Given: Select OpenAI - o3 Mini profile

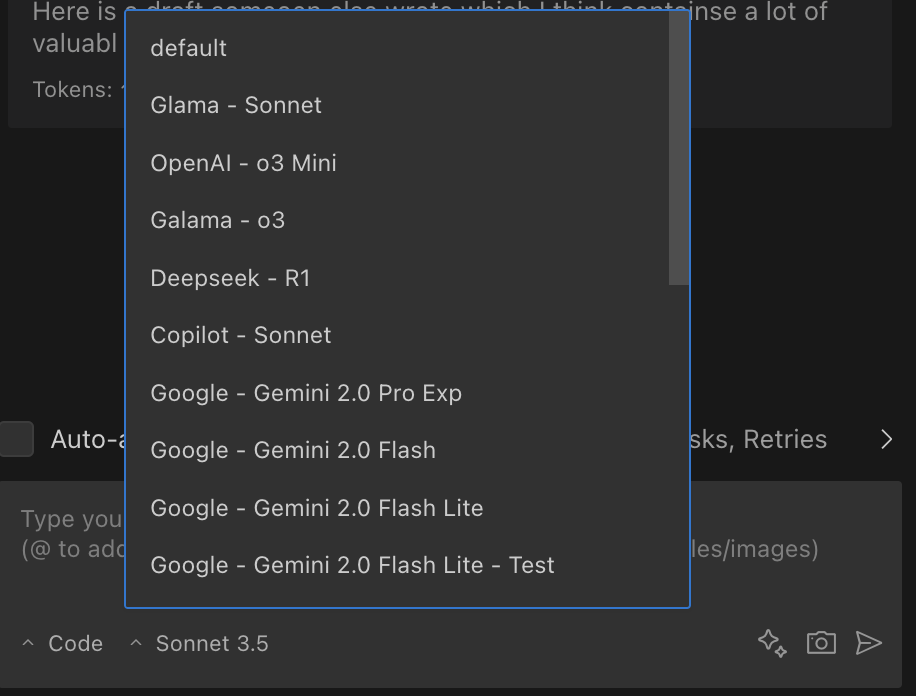Looking at the screenshot, I should 243,163.
